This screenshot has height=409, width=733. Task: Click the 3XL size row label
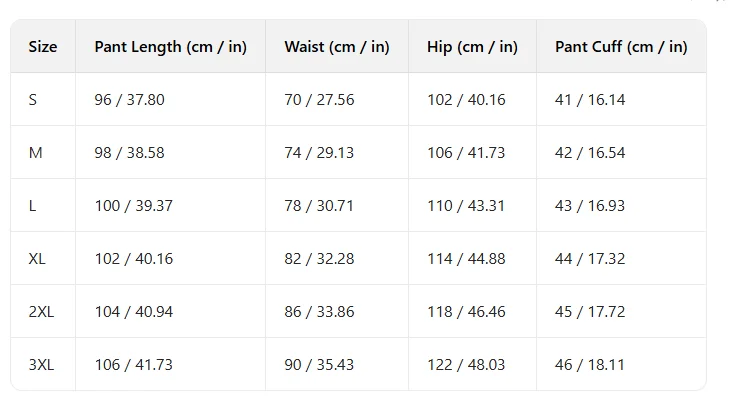[x=41, y=365]
